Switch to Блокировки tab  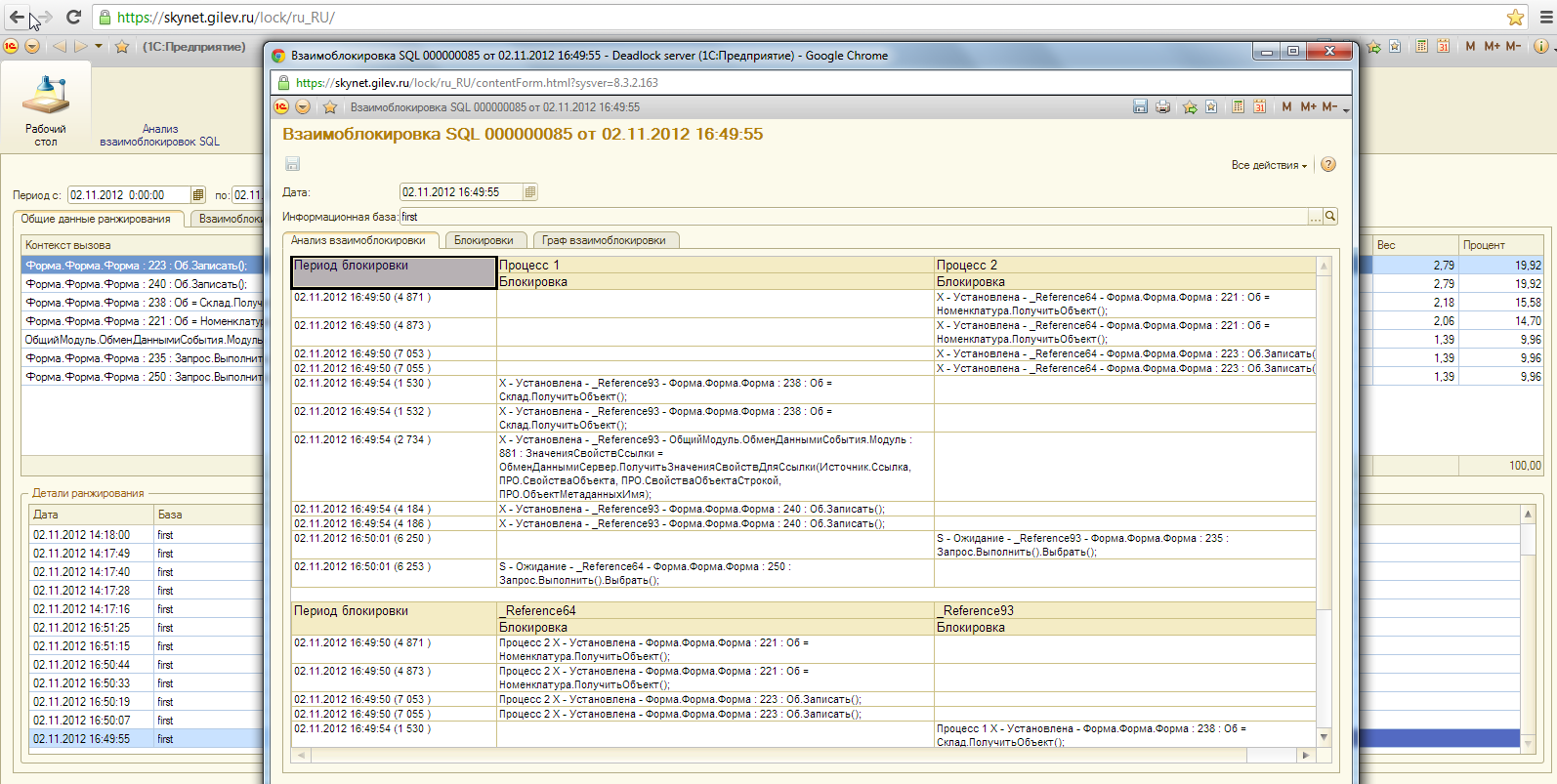[x=484, y=240]
